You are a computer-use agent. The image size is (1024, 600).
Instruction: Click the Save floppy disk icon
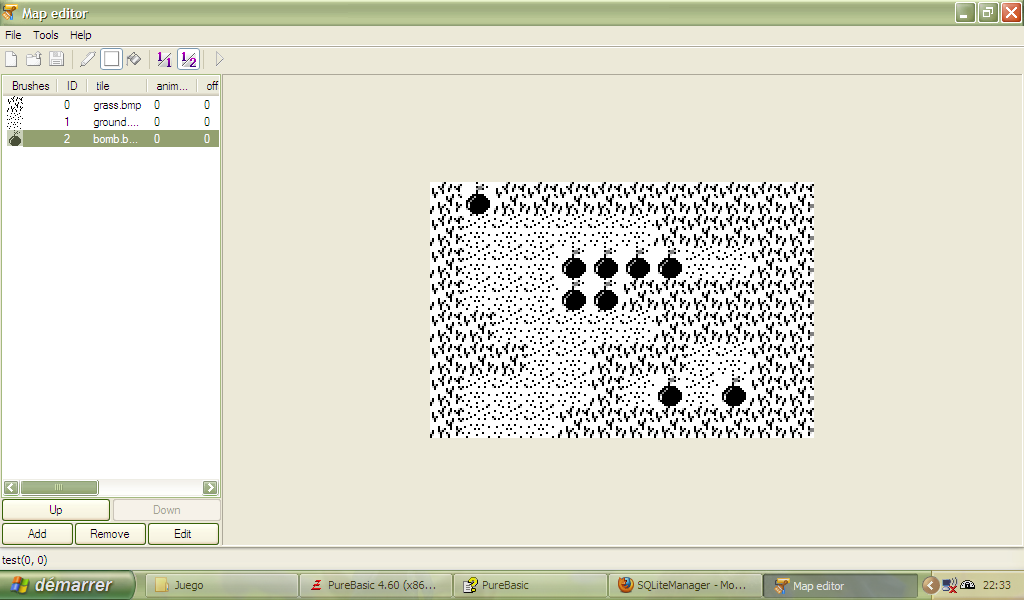tap(56, 59)
